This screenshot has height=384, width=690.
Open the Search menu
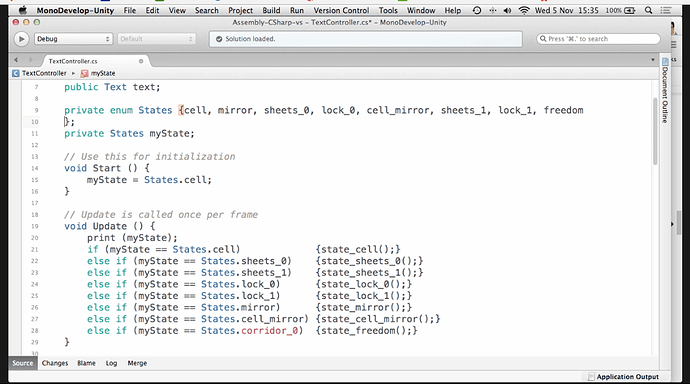207,10
